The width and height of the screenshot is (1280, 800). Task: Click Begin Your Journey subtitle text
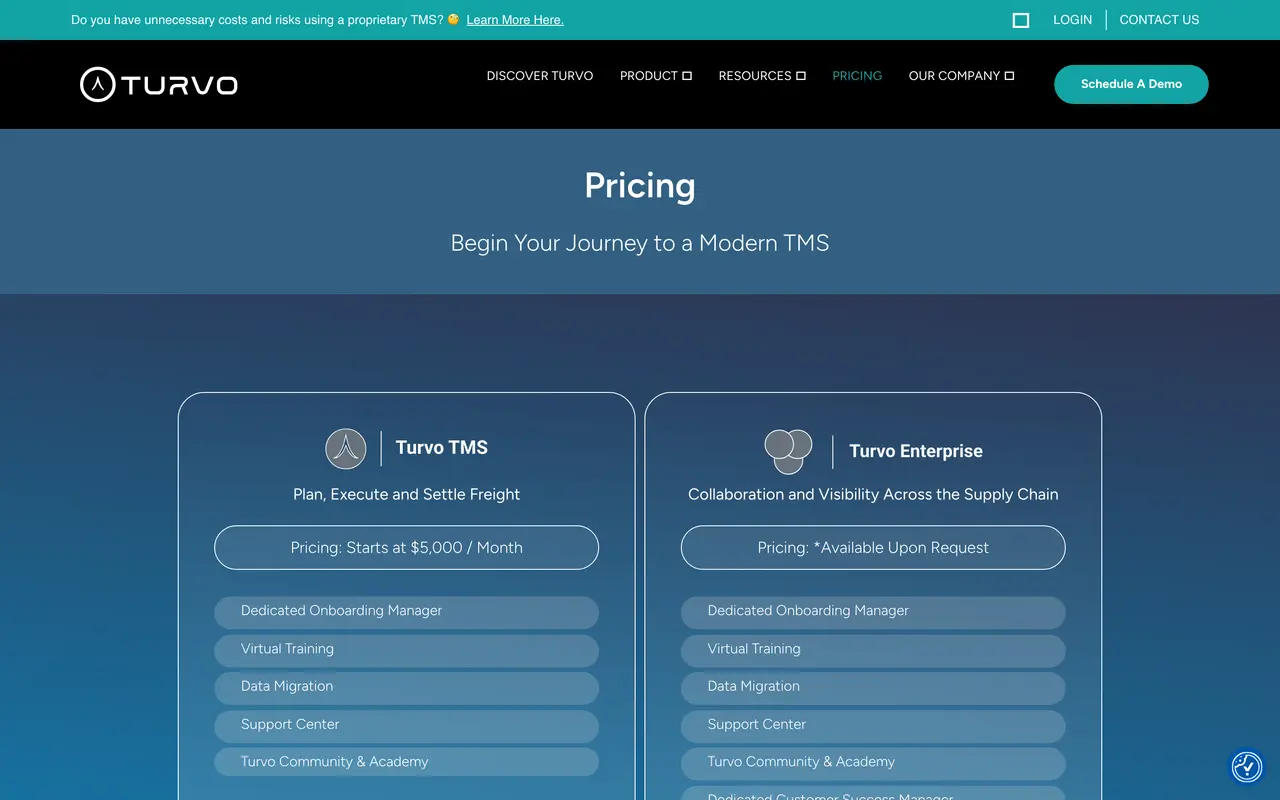(x=640, y=243)
